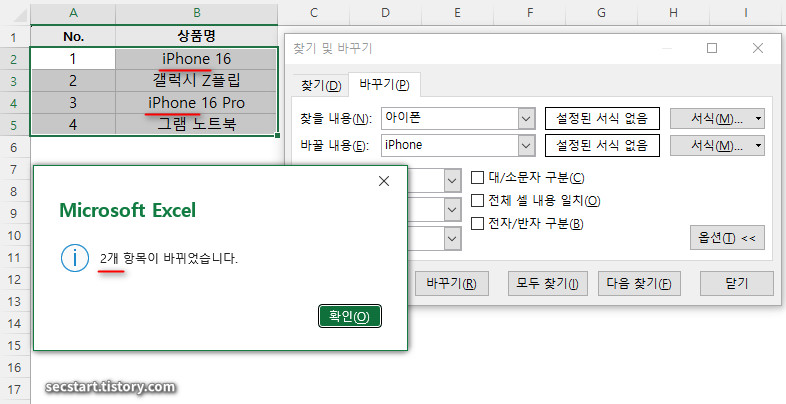Select row 2 header
Screen dimensions: 786x404
click(x=14, y=59)
